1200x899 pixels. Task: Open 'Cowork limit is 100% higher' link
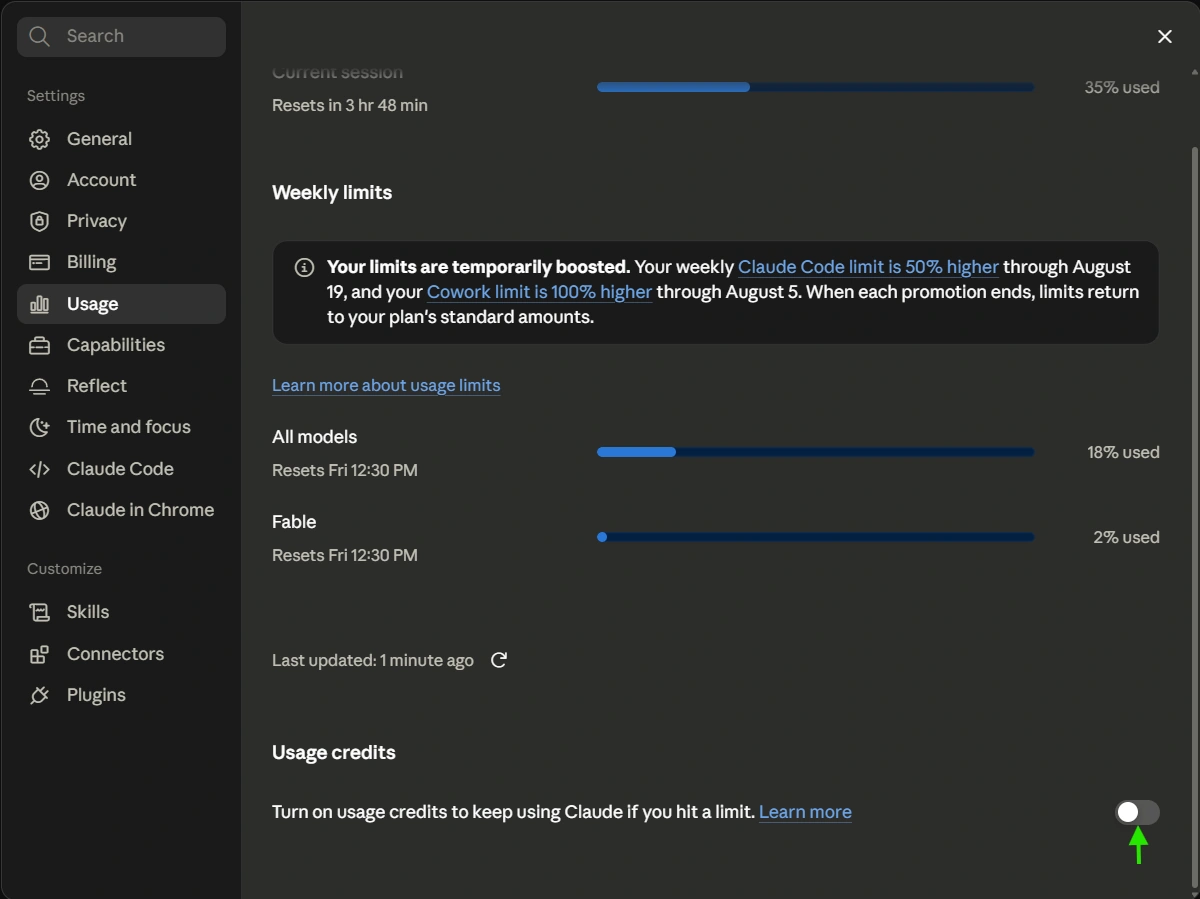tap(539, 292)
